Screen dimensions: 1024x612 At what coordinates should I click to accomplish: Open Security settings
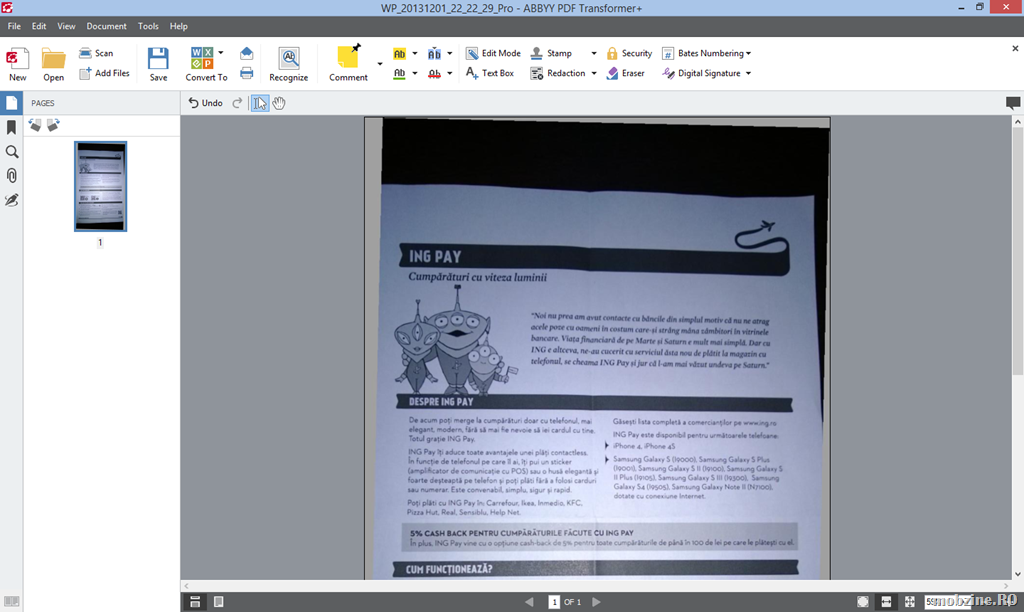point(629,53)
